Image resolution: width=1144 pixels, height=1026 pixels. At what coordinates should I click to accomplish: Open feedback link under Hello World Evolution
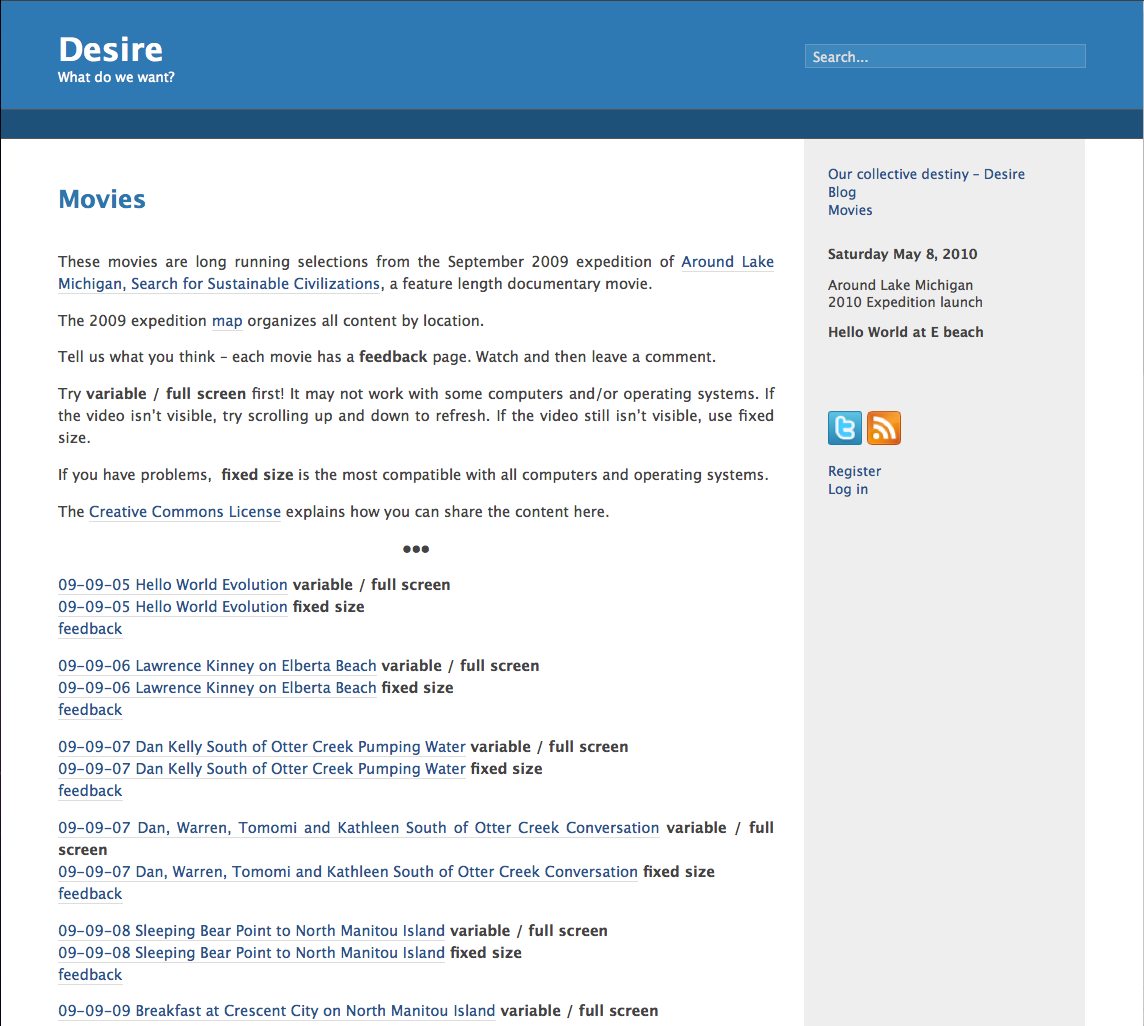(90, 628)
